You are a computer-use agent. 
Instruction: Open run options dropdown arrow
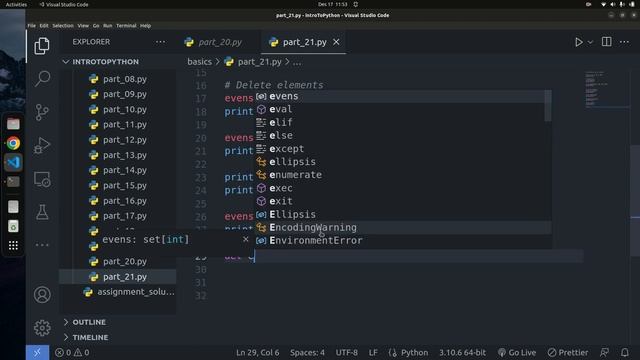[x=590, y=42]
